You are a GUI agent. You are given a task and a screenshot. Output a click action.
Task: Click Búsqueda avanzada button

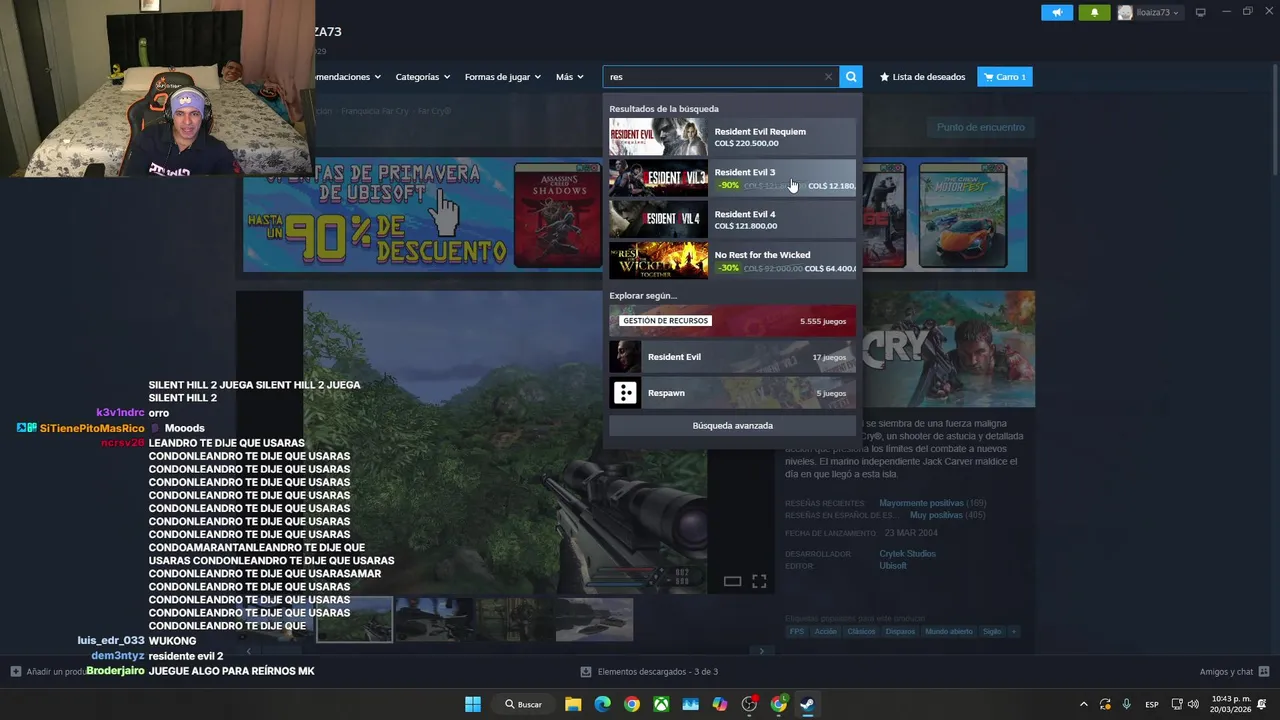point(732,426)
